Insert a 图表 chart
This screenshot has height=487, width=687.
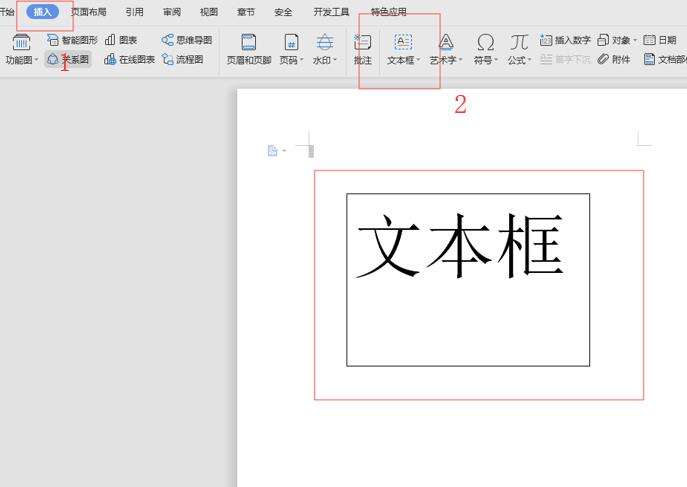(x=121, y=40)
